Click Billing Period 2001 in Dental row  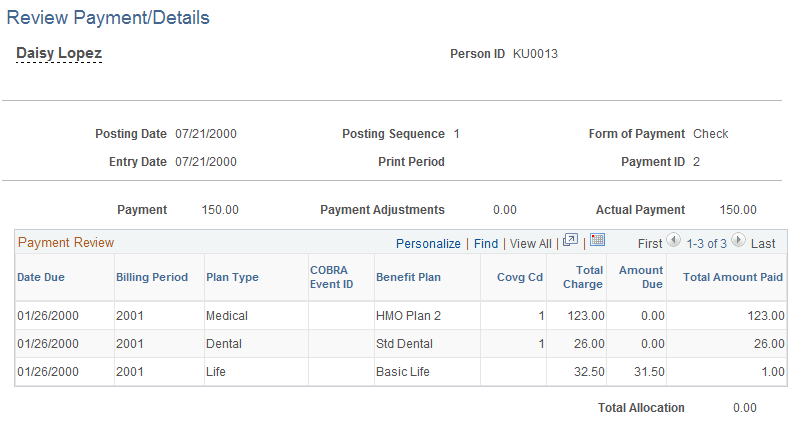[x=130, y=344]
